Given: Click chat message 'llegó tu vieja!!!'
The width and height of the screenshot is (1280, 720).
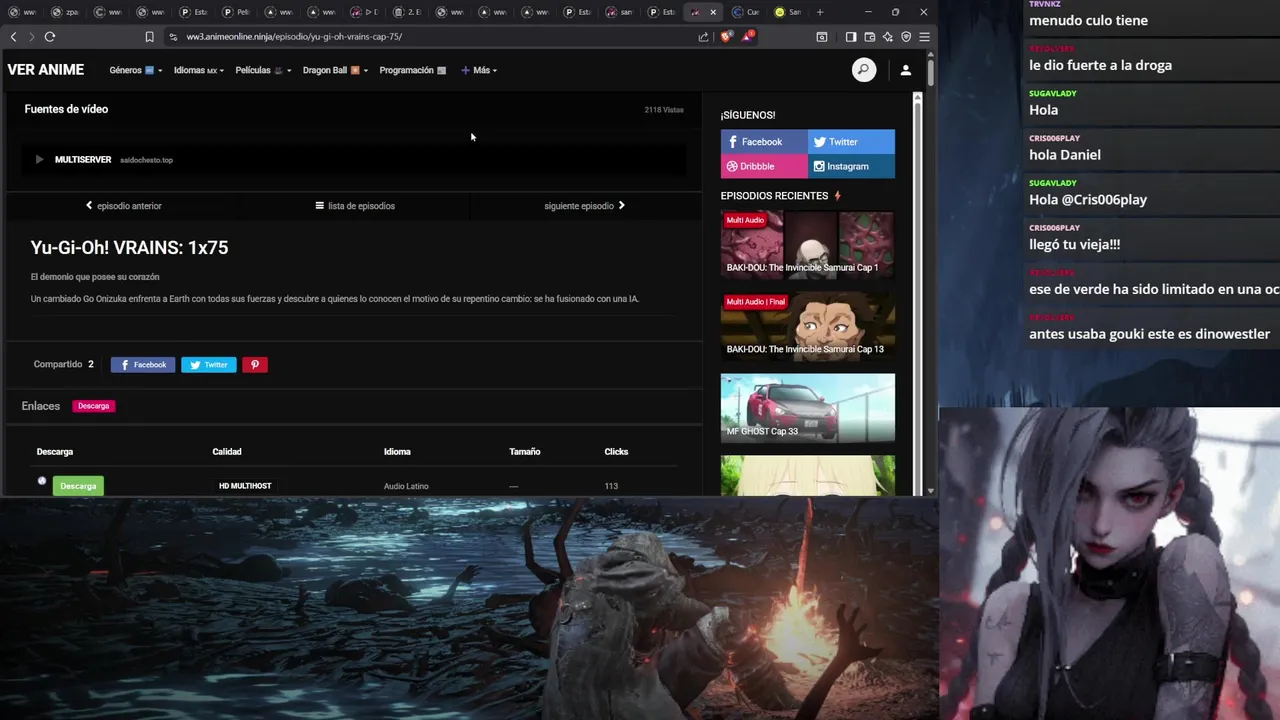Looking at the screenshot, I should (1075, 245).
